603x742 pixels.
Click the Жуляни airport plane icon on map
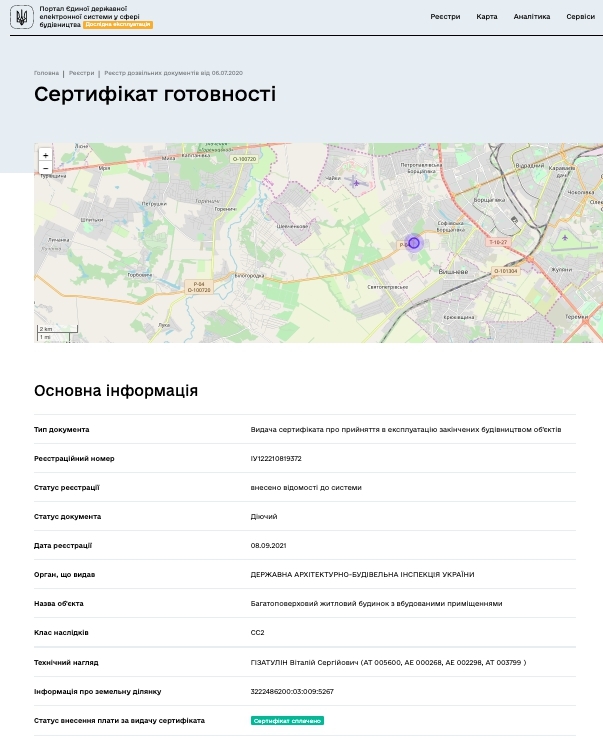coord(565,238)
